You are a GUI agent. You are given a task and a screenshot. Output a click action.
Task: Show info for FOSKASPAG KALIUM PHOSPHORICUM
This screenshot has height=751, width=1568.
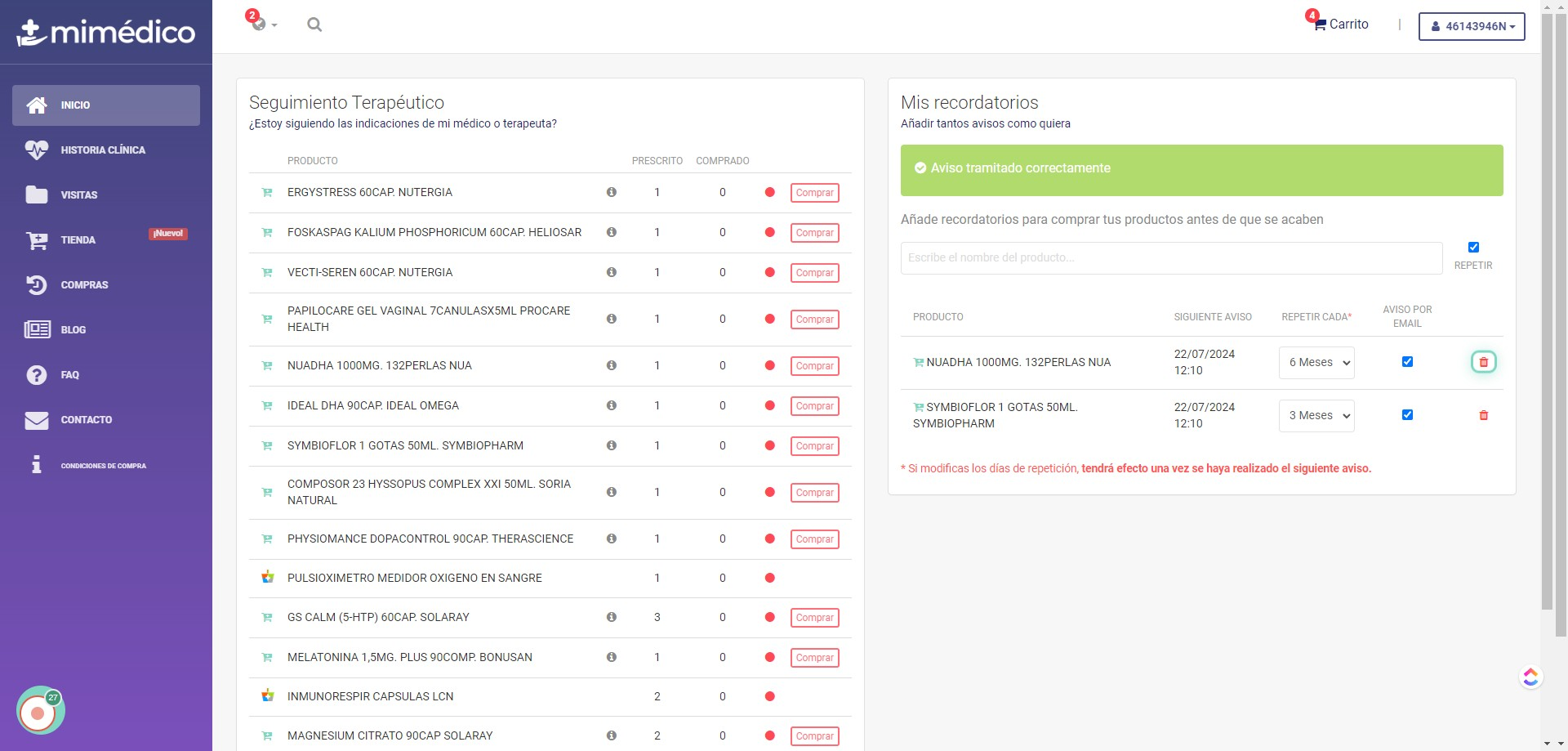pyautogui.click(x=611, y=232)
